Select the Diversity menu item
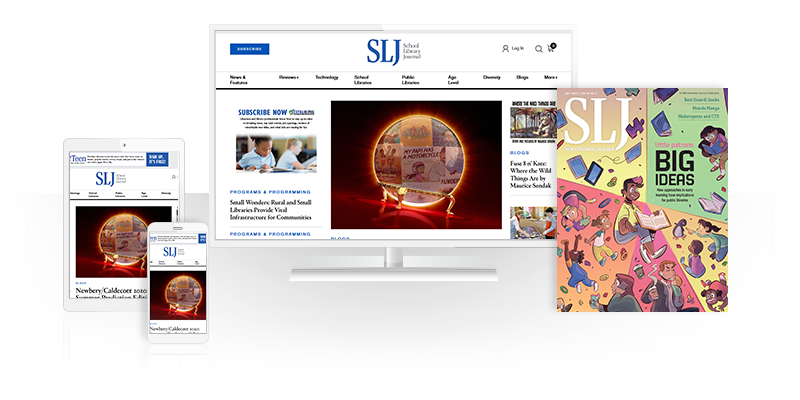Image resolution: width=800 pixels, height=400 pixels. pyautogui.click(x=492, y=77)
